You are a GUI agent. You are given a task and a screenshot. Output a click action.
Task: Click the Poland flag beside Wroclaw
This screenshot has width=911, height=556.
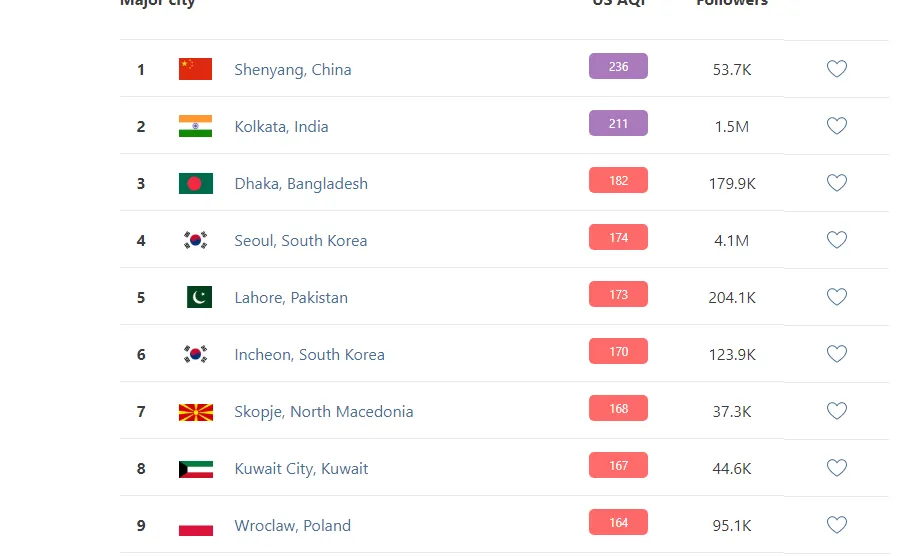pyautogui.click(x=196, y=526)
